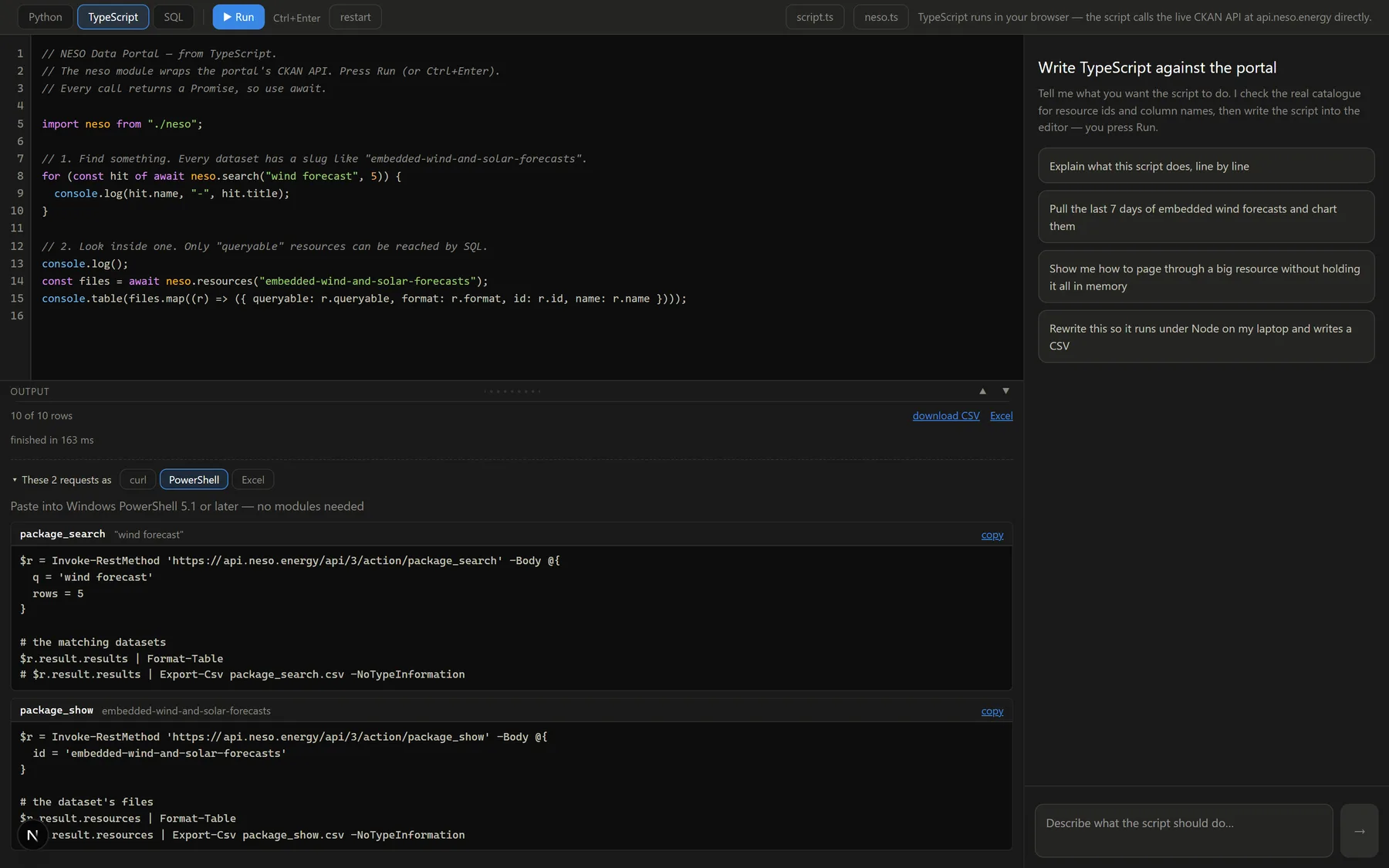Click the neso.search for-loop line in the editor
The width and height of the screenshot is (1389, 868).
click(x=221, y=177)
